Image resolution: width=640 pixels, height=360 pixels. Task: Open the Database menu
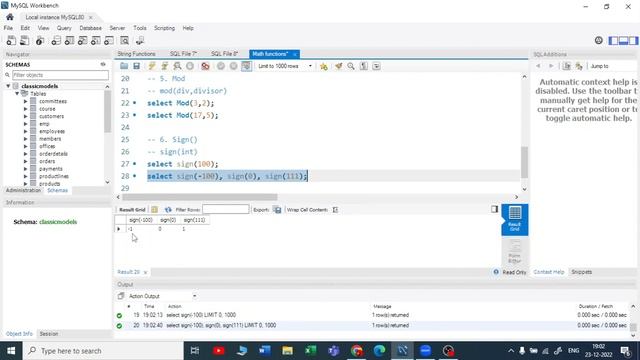(91, 28)
